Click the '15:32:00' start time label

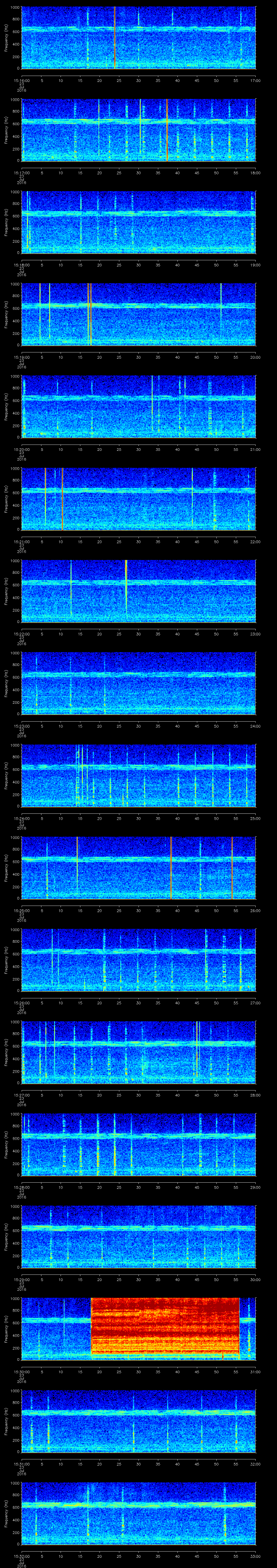(21, 1556)
